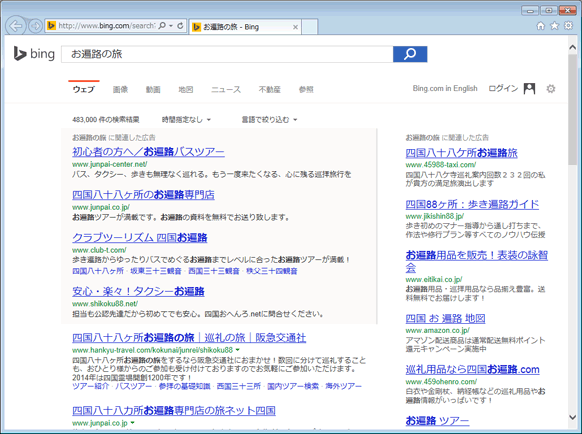This screenshot has width=582, height=434.
Task: Select the ウェブ search tab
Action: click(x=84, y=89)
